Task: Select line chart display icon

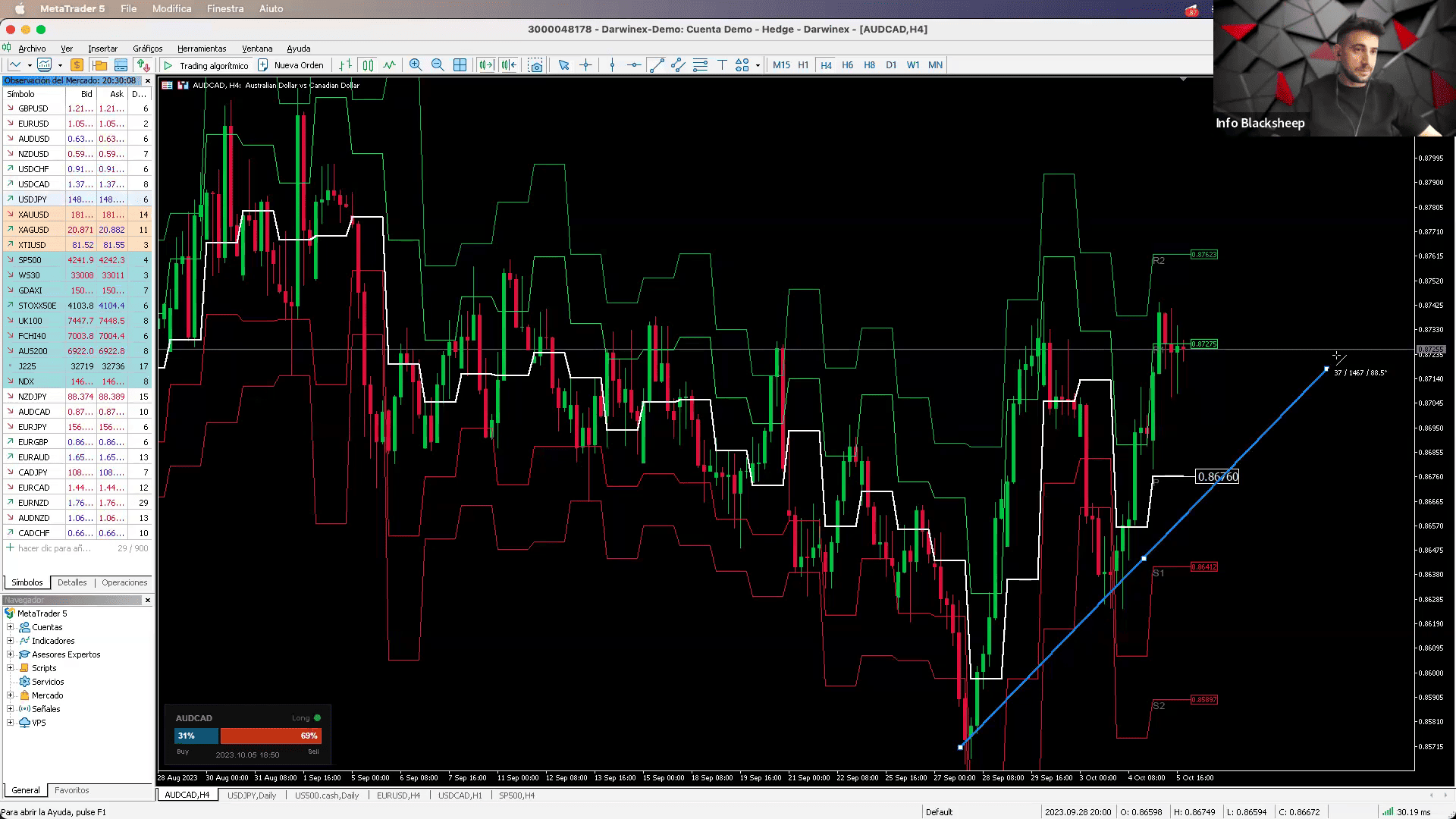Action: tap(390, 65)
